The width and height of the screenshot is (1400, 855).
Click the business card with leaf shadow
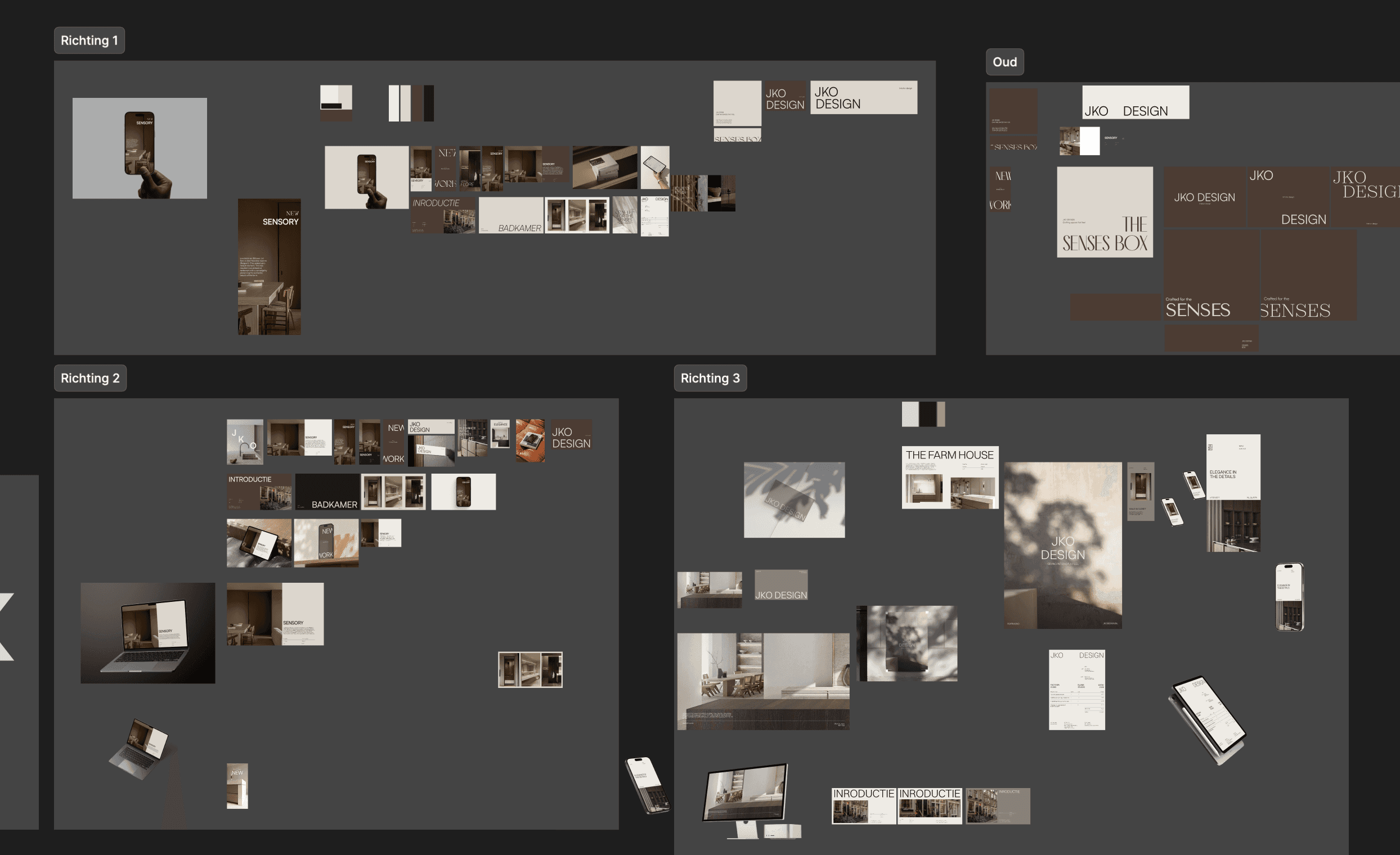[794, 500]
